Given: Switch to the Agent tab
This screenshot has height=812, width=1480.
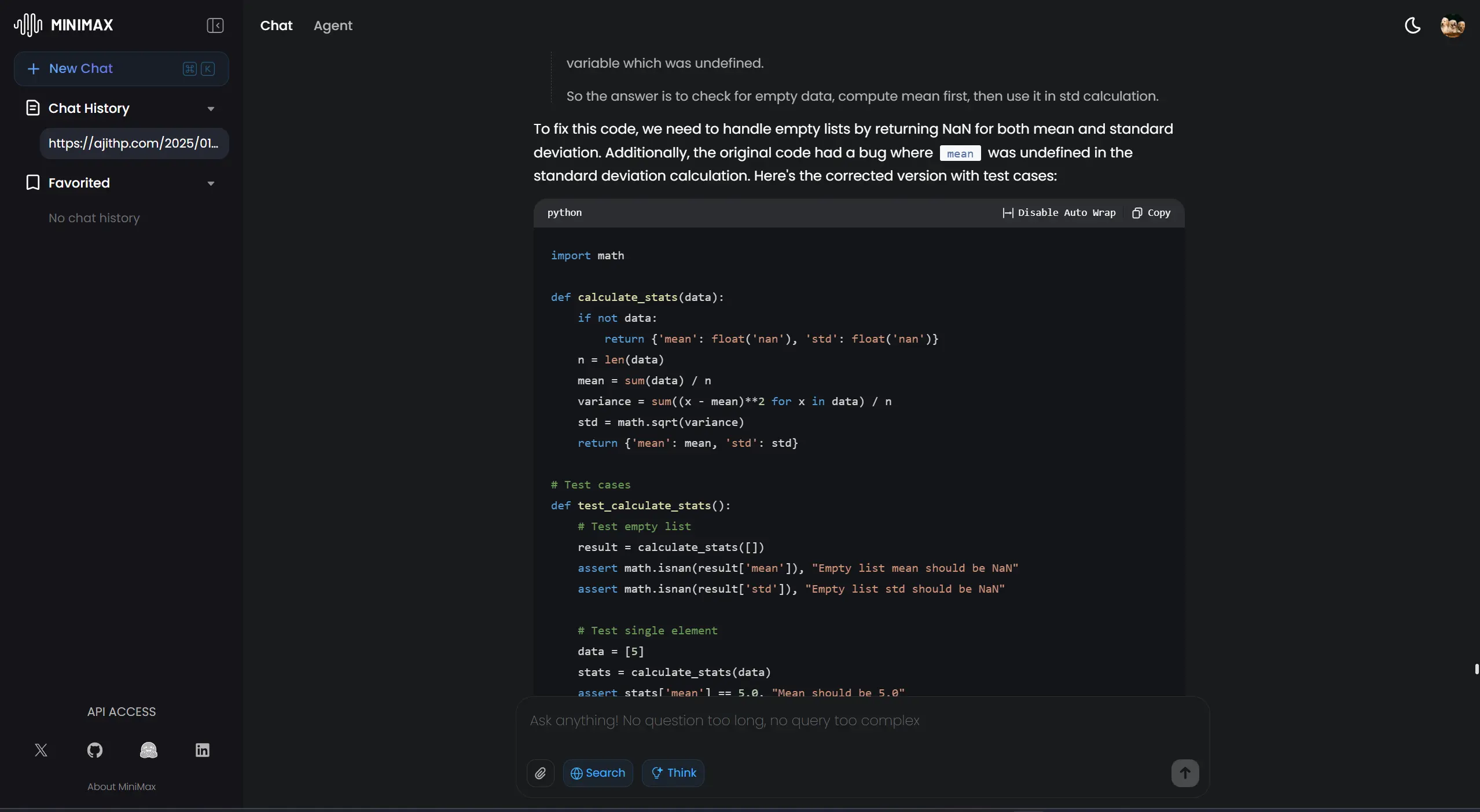Looking at the screenshot, I should coord(333,25).
